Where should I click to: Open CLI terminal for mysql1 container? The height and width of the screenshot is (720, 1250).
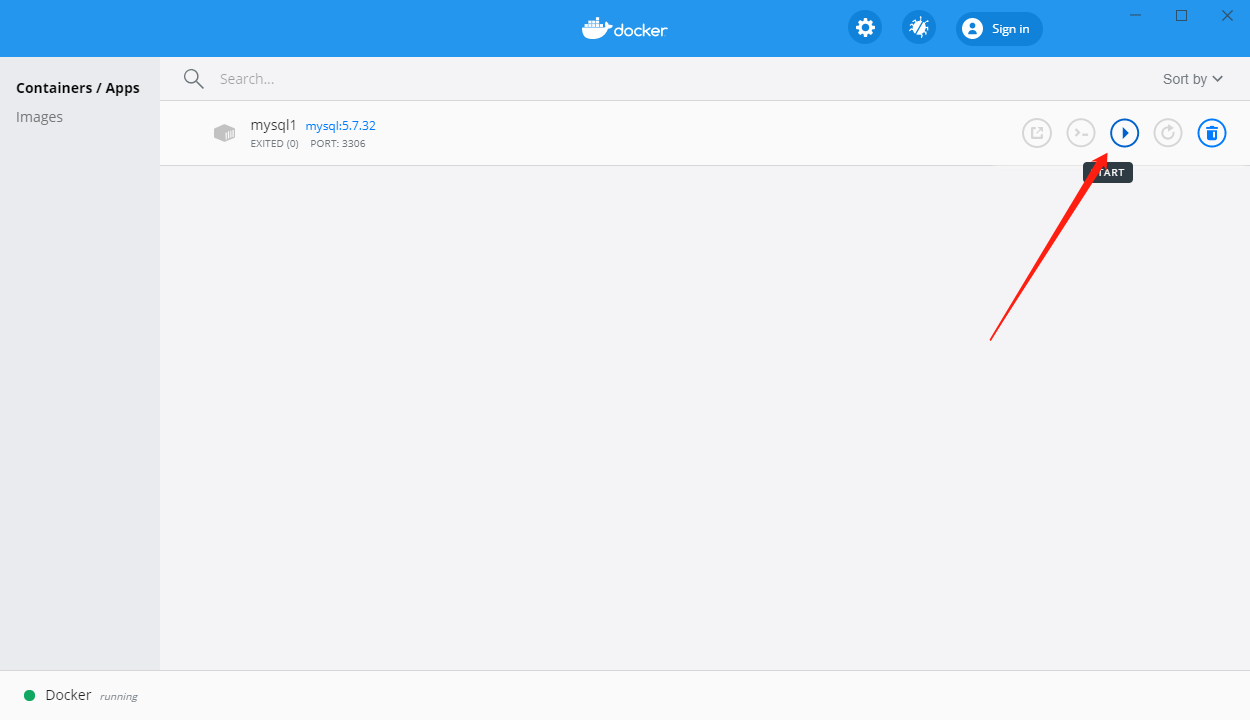(x=1081, y=132)
